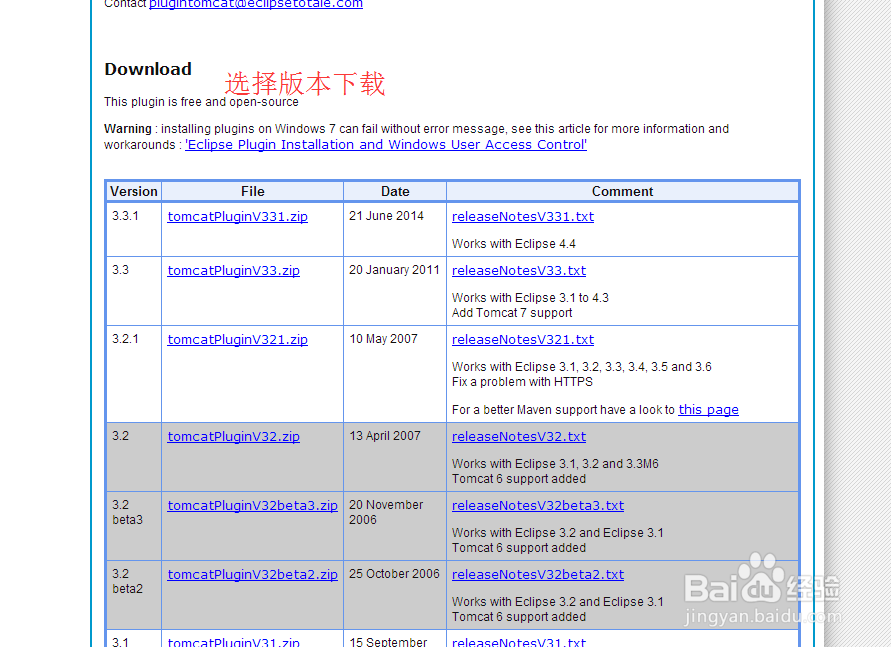Click the Comment column header
This screenshot has width=891, height=647.
point(622,191)
